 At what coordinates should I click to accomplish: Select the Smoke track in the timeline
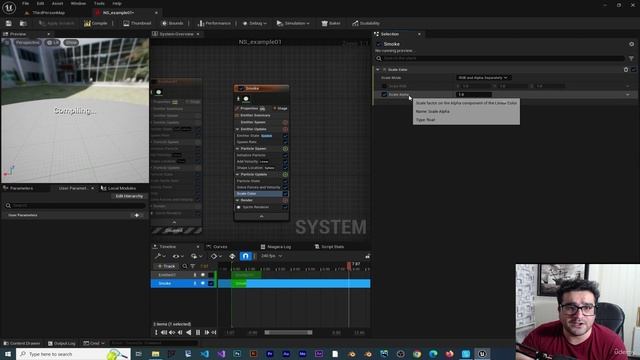[165, 283]
